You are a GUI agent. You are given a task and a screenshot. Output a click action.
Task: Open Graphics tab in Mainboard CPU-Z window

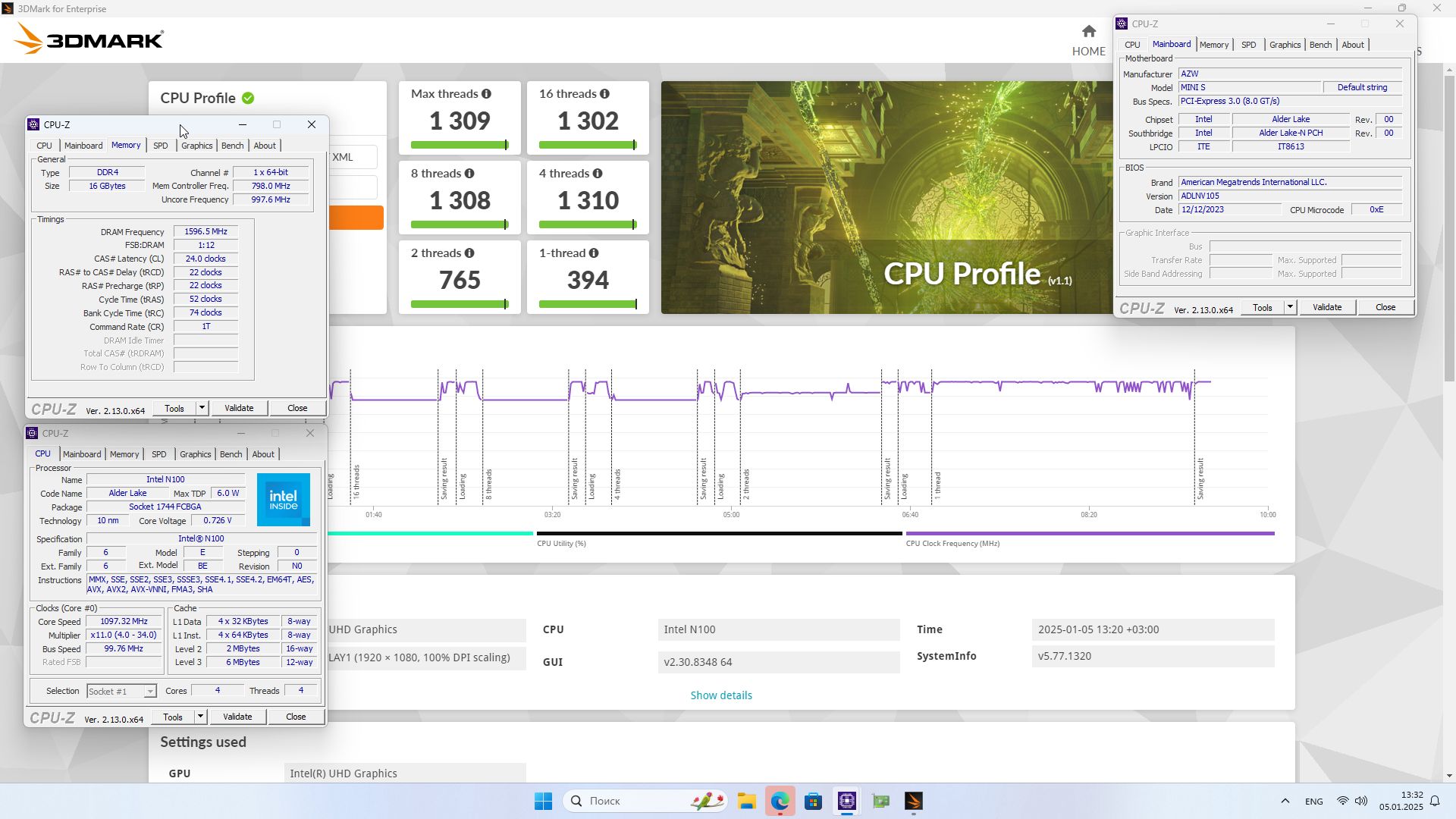(x=1285, y=45)
